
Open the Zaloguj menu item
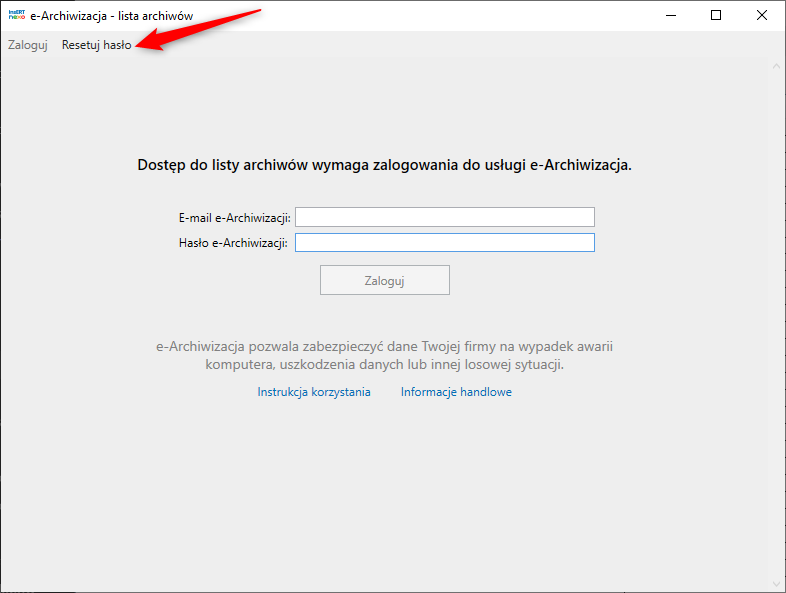pos(28,45)
